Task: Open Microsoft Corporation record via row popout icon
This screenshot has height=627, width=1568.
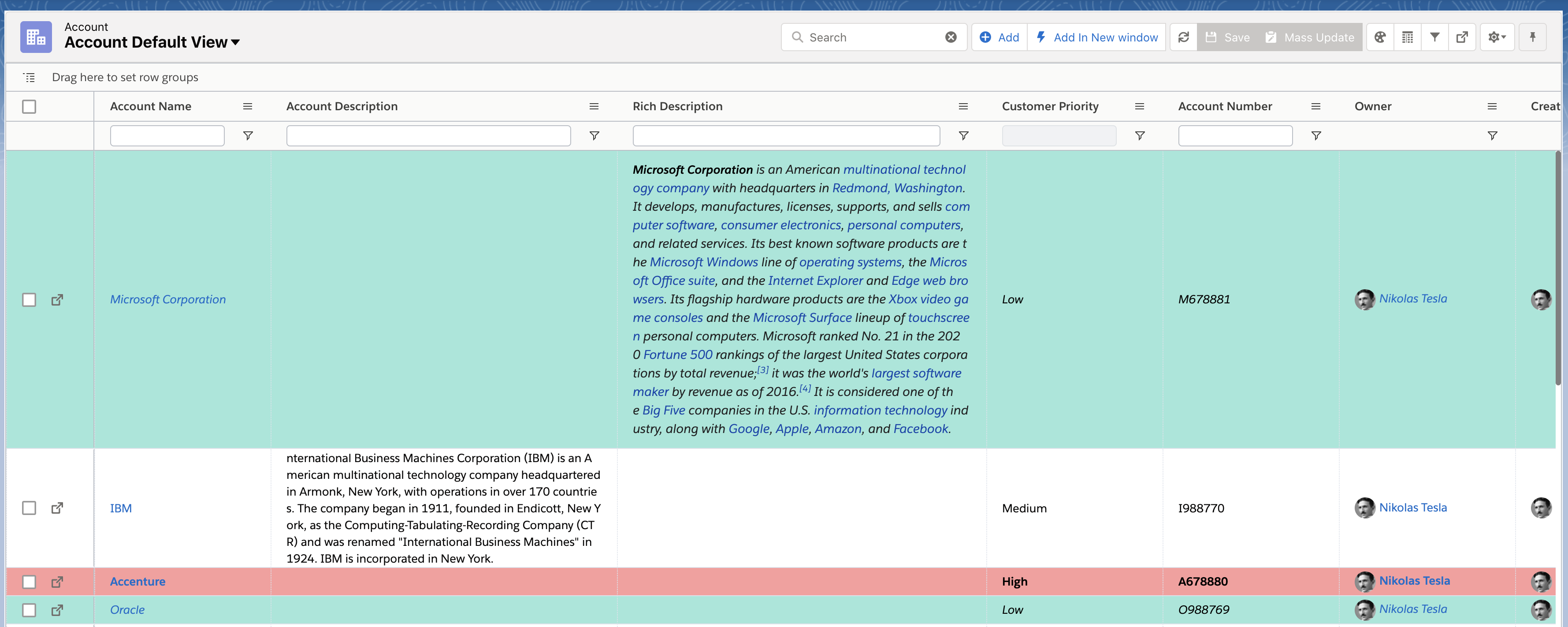Action: [x=57, y=299]
